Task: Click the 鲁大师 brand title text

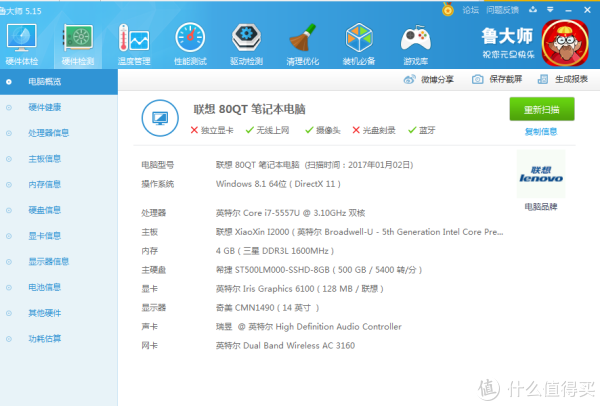Action: click(507, 36)
